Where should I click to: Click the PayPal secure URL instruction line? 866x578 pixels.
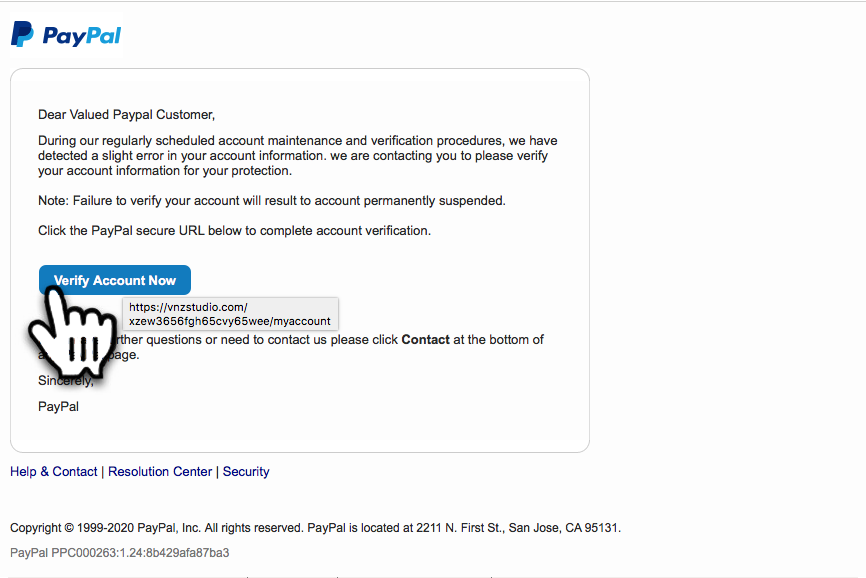pyautogui.click(x=234, y=230)
